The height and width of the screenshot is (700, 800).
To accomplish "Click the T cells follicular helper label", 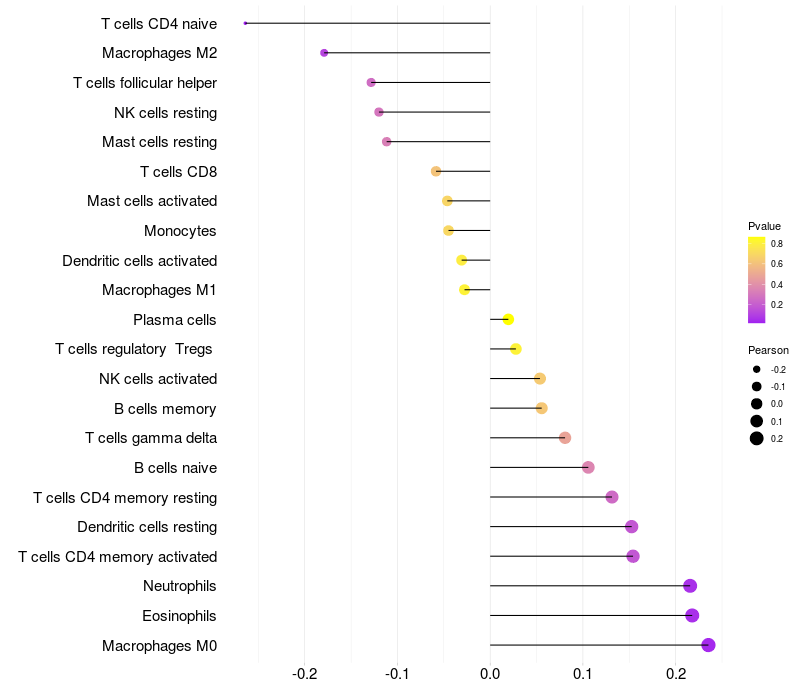I will [x=145, y=83].
